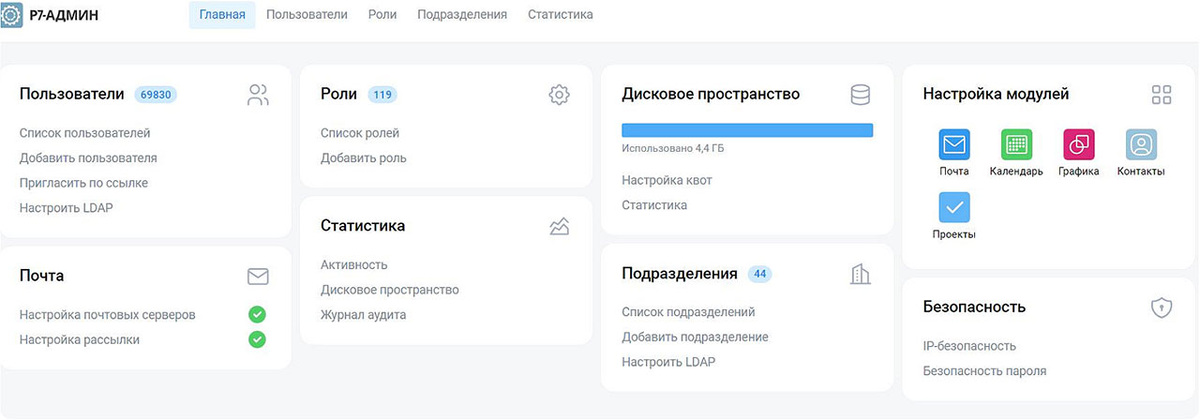Open the Контакты module icon
Image resolution: width=1200 pixels, height=420 pixels.
coord(1141,144)
